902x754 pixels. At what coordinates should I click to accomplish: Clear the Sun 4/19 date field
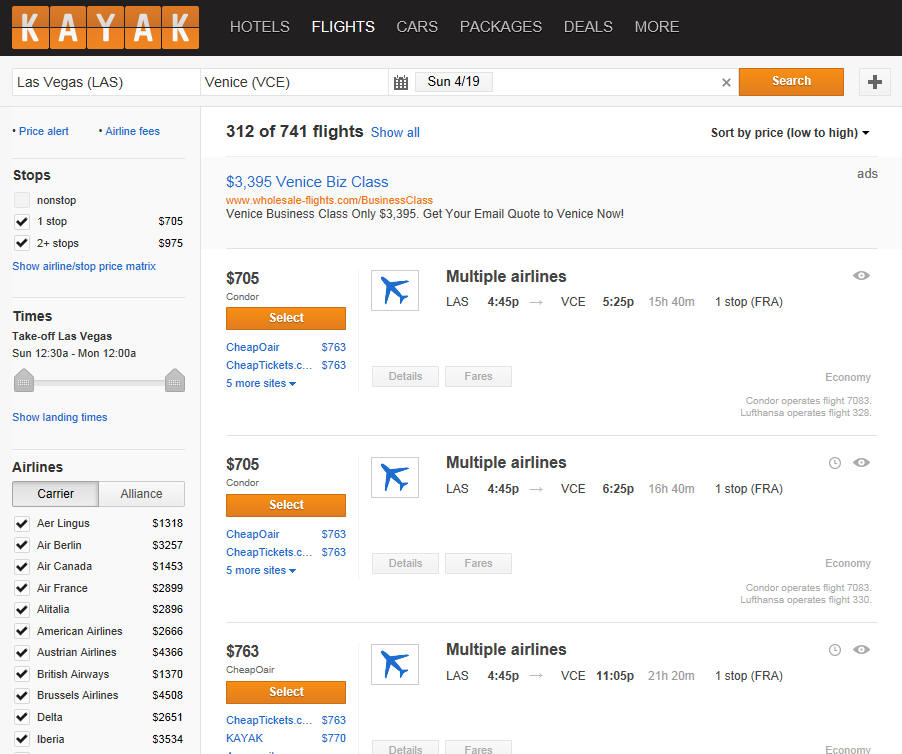coord(726,82)
